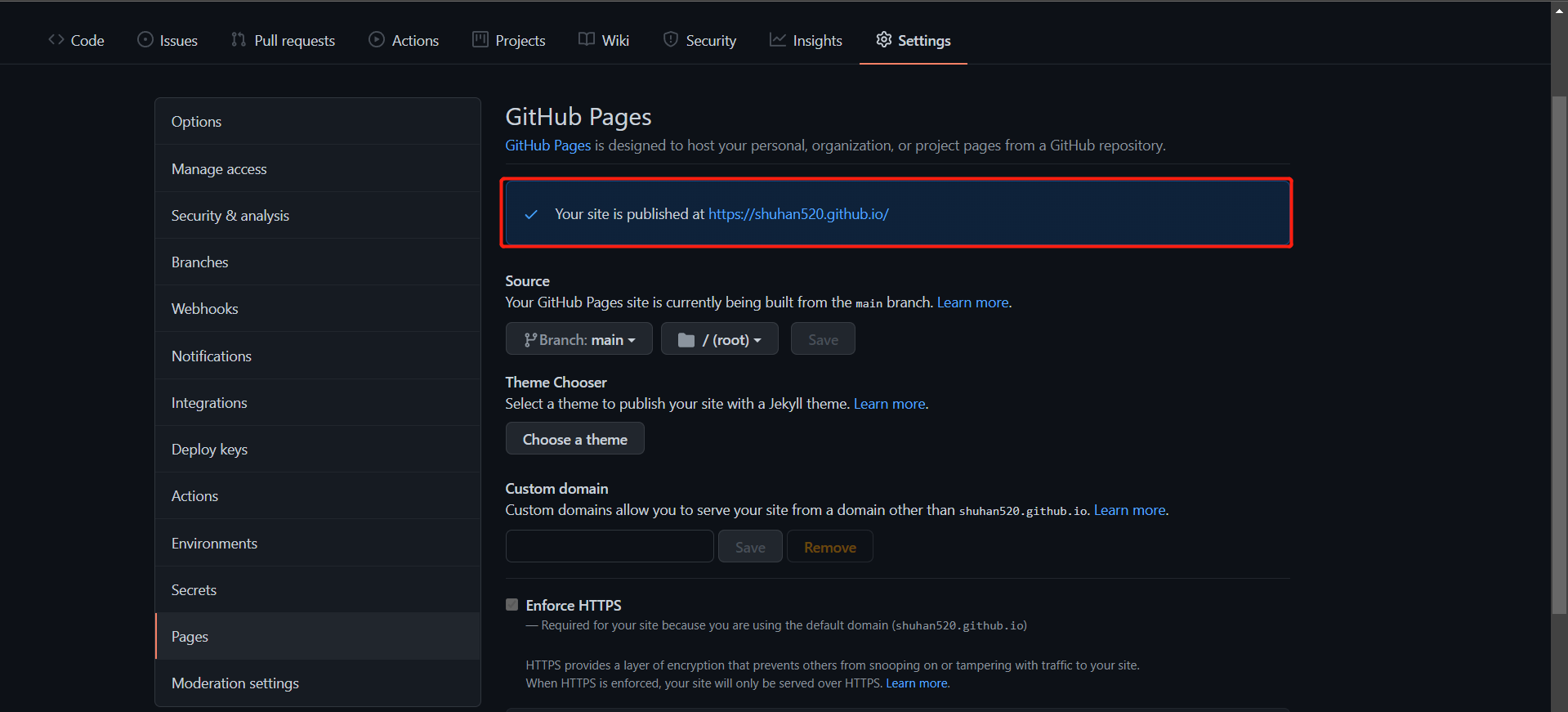Open the published site link shuhan520.github.io
The height and width of the screenshot is (712, 1568).
(x=798, y=214)
